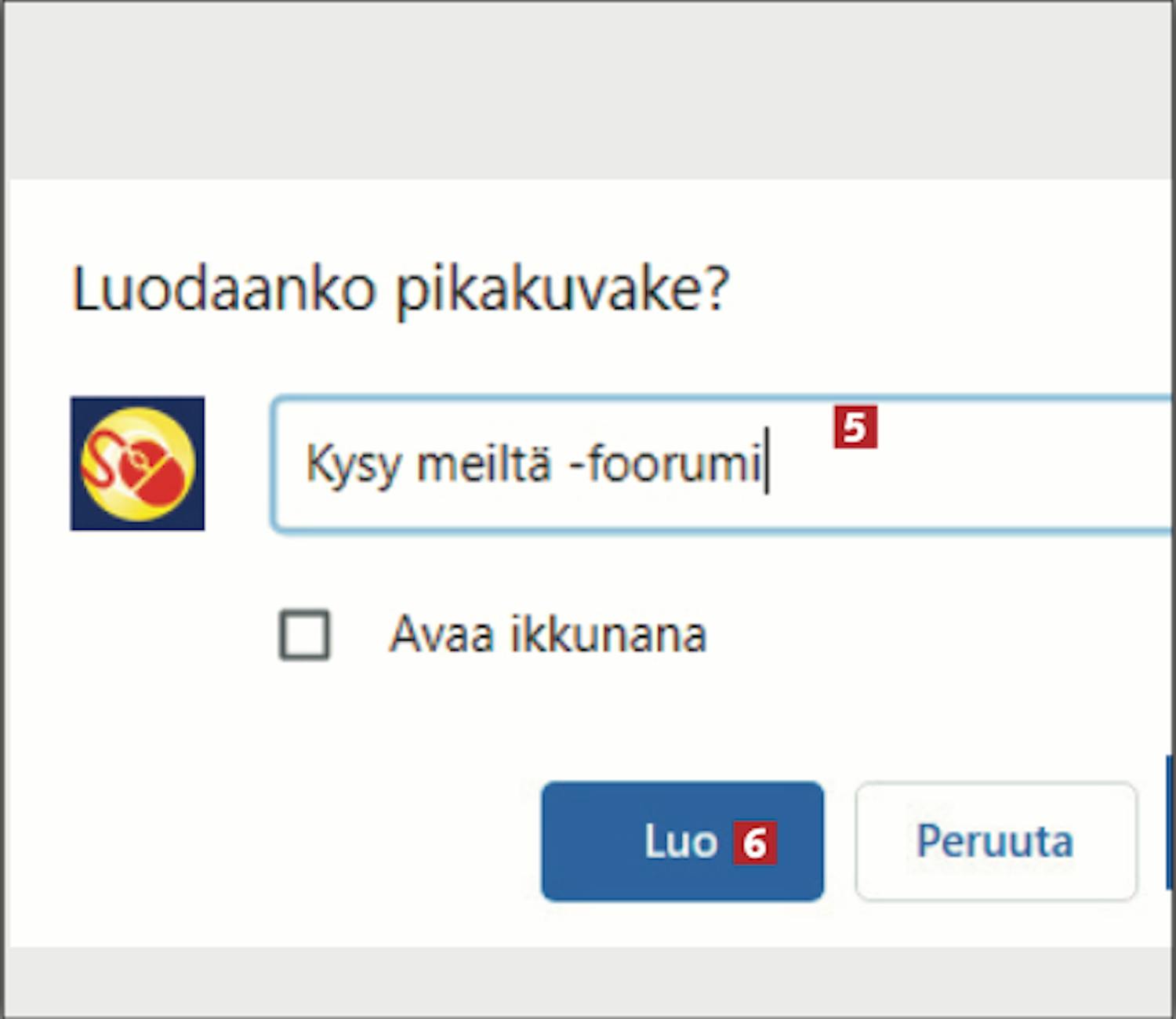
Task: Click the white area left of Luo
Action: (x=274, y=841)
